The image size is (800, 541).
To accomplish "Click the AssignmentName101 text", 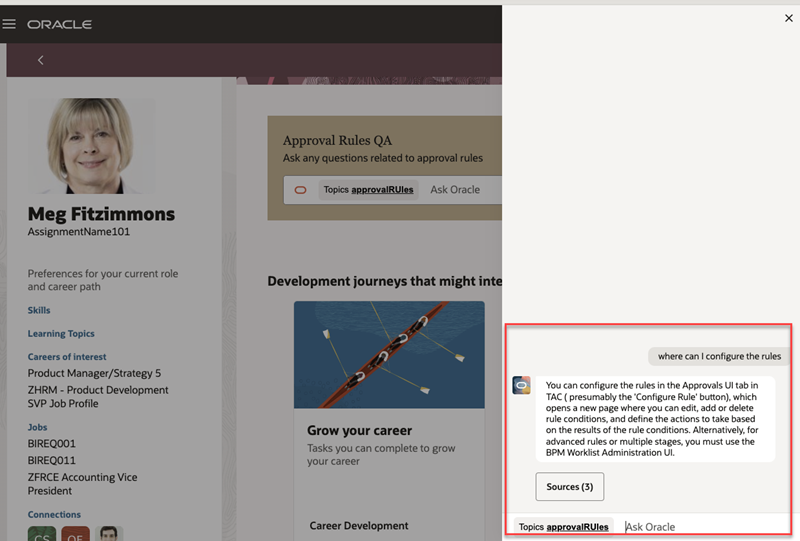I will pyautogui.click(x=79, y=232).
